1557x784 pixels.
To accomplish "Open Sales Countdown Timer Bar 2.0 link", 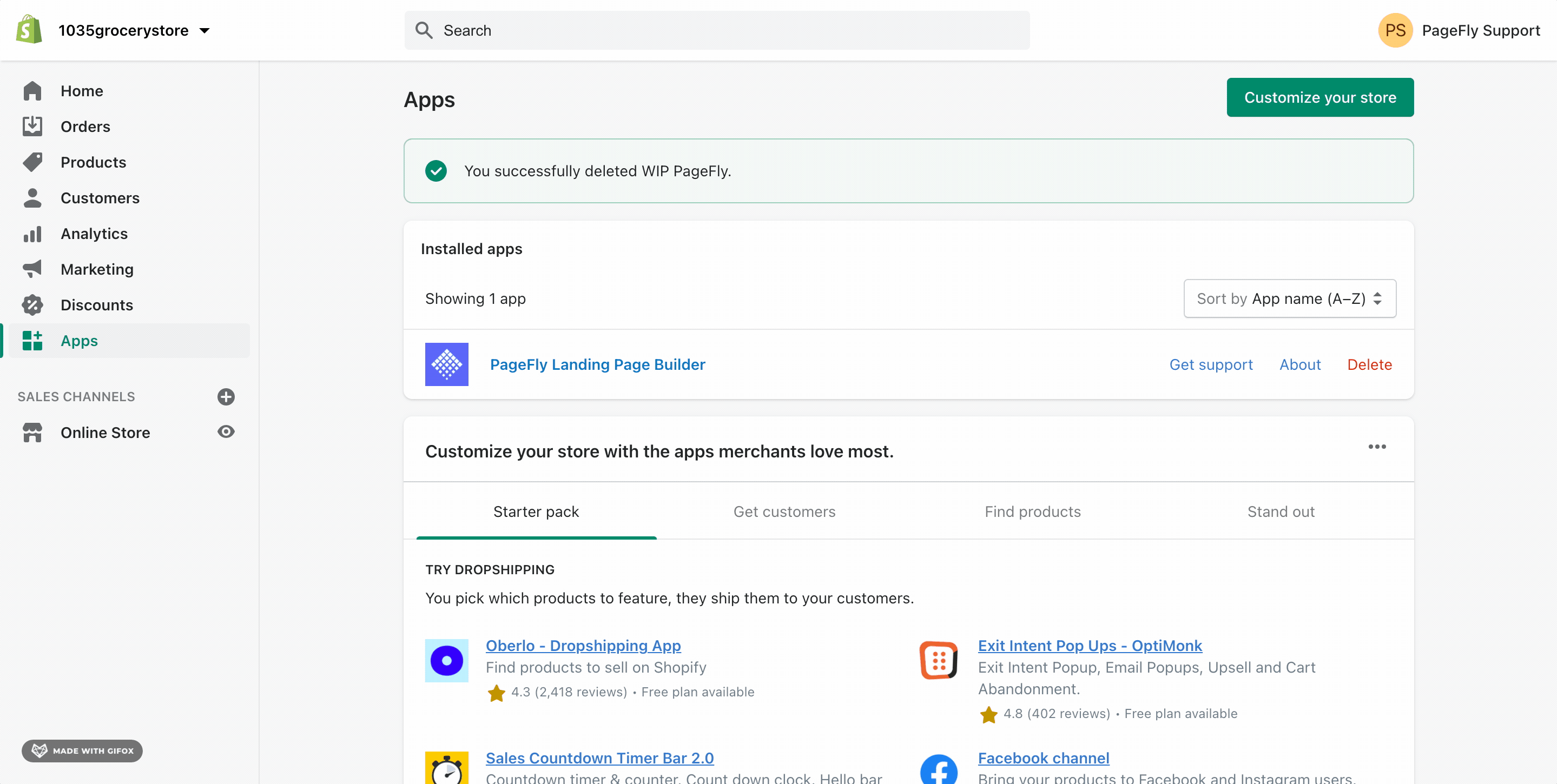I will coord(599,758).
